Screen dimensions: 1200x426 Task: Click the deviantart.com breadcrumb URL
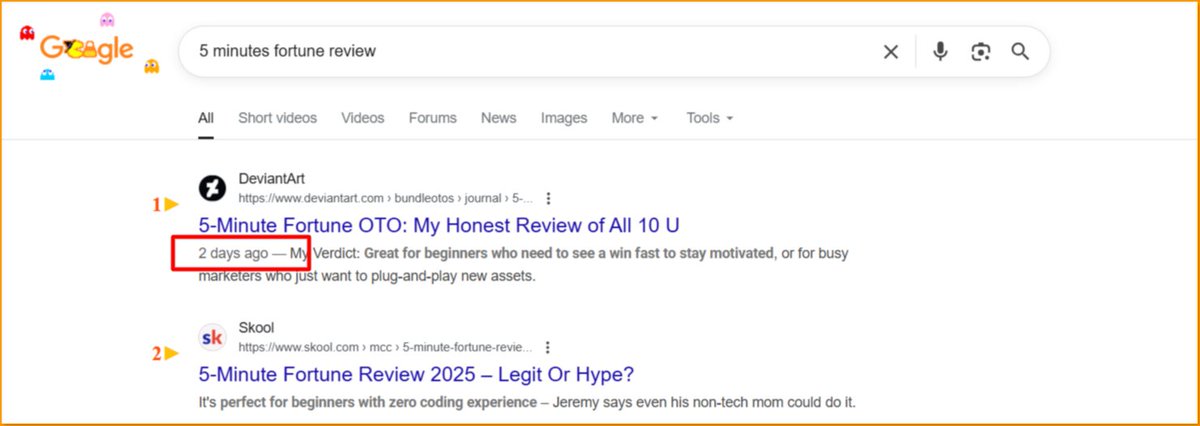386,198
